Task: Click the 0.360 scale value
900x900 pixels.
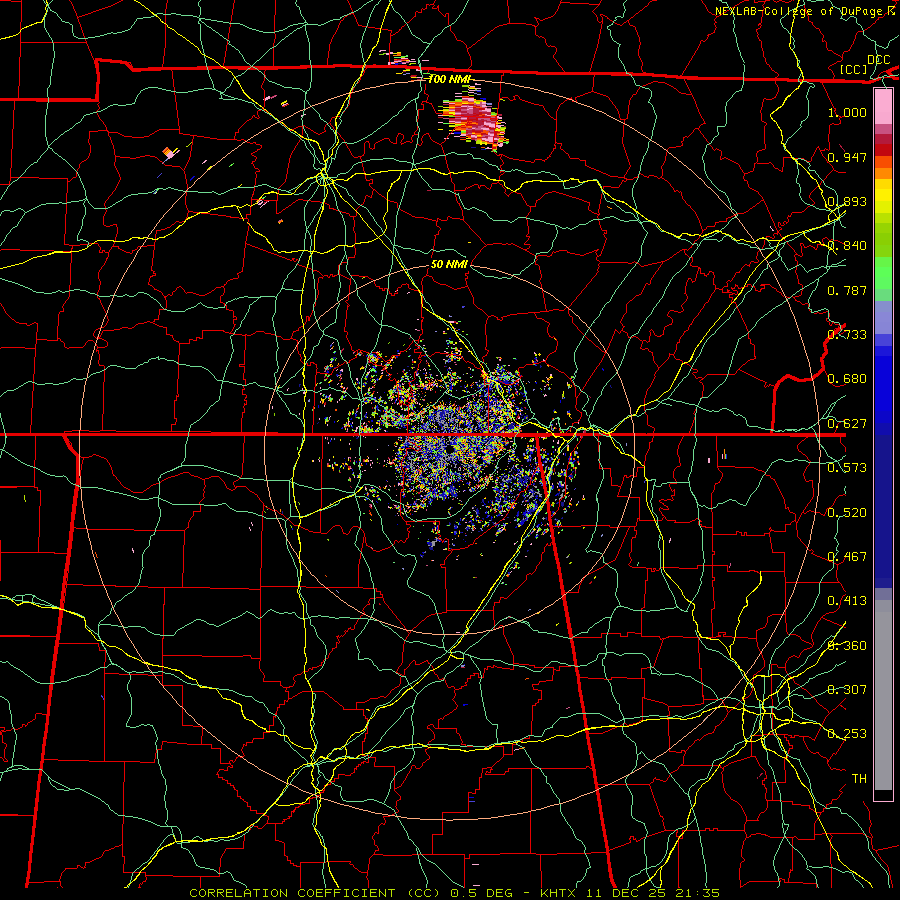Action: tap(847, 646)
